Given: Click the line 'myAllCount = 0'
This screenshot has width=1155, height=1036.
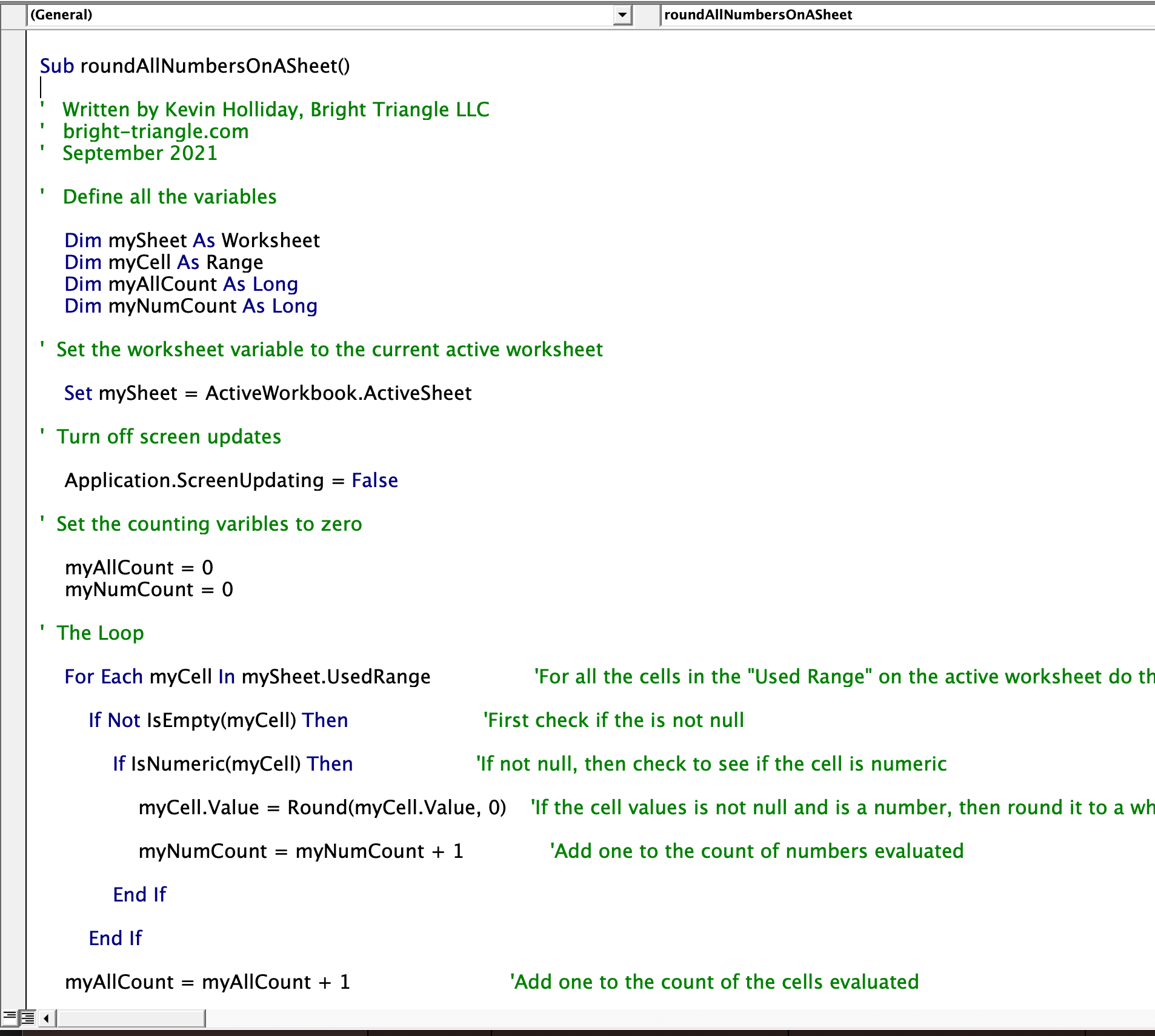Looking at the screenshot, I should (139, 568).
